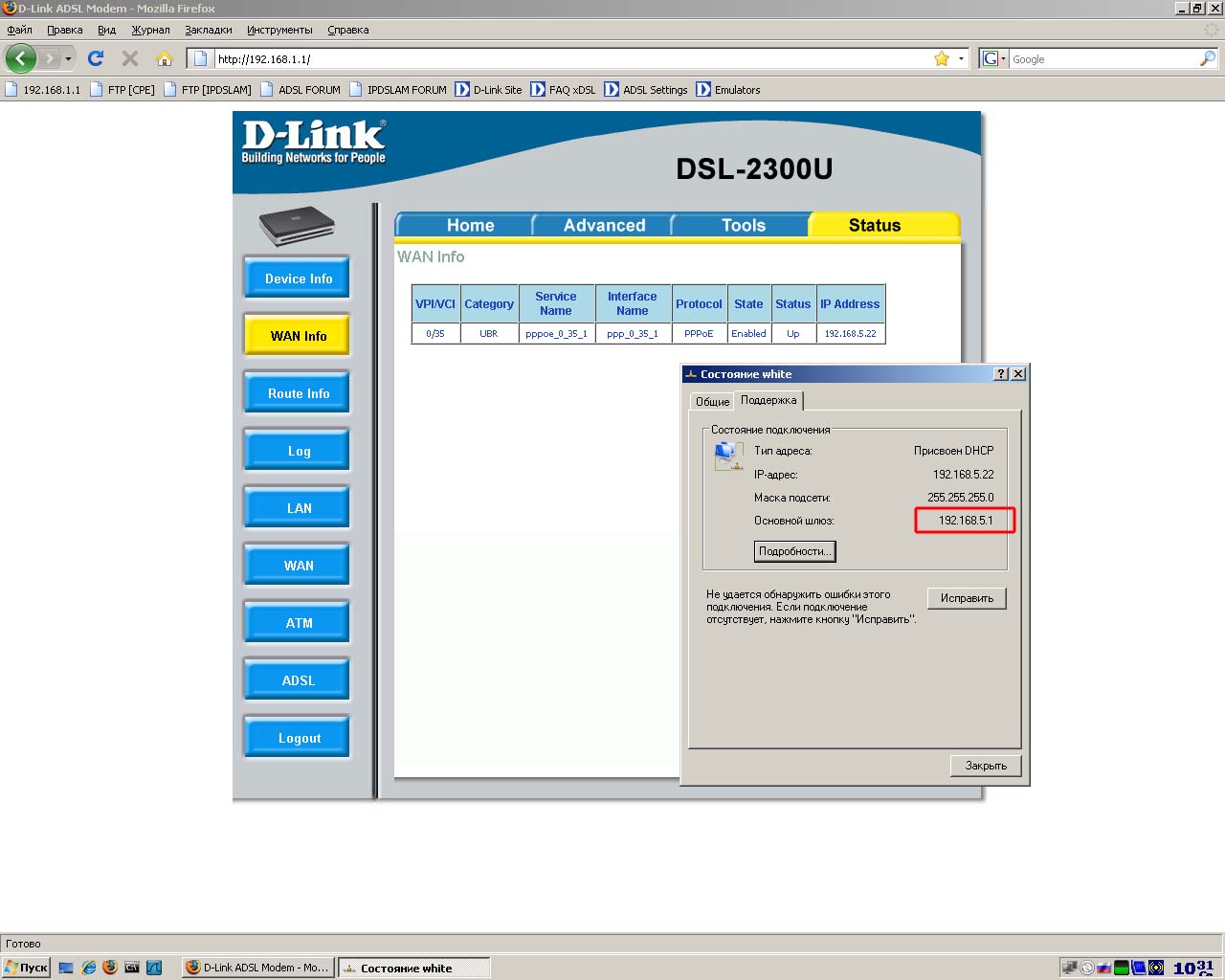
Task: Open the Закладки menu
Action: pos(209,30)
